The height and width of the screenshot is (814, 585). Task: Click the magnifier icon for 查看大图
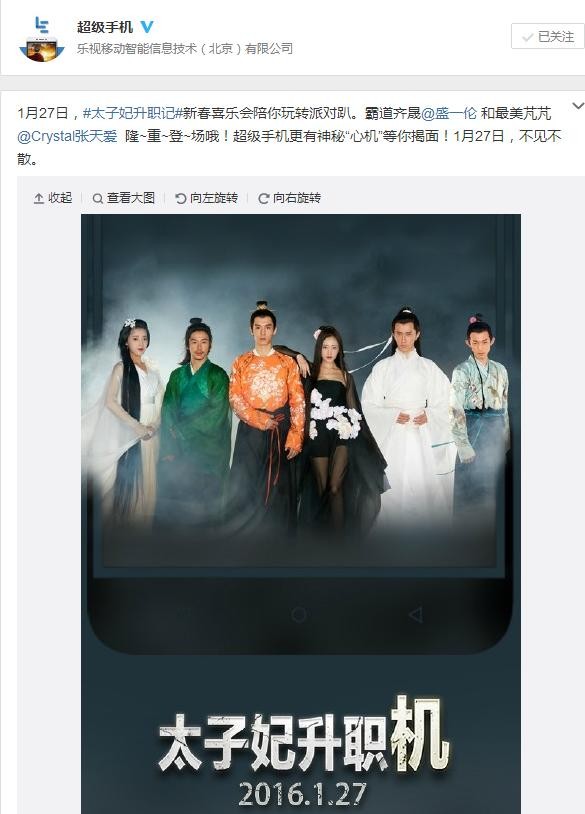point(98,198)
